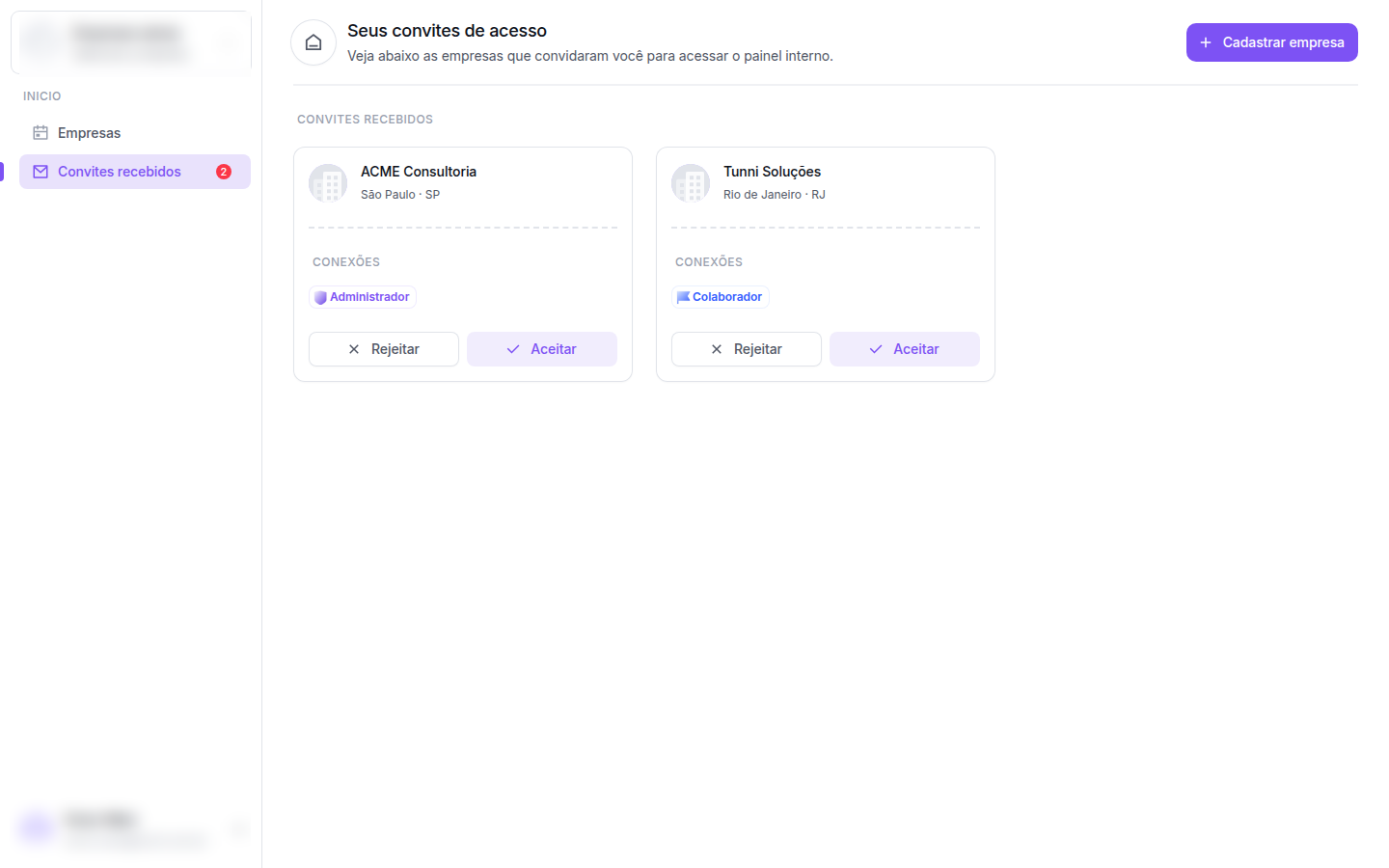Accept the Tunni Soluções invitation

pyautogui.click(x=905, y=349)
